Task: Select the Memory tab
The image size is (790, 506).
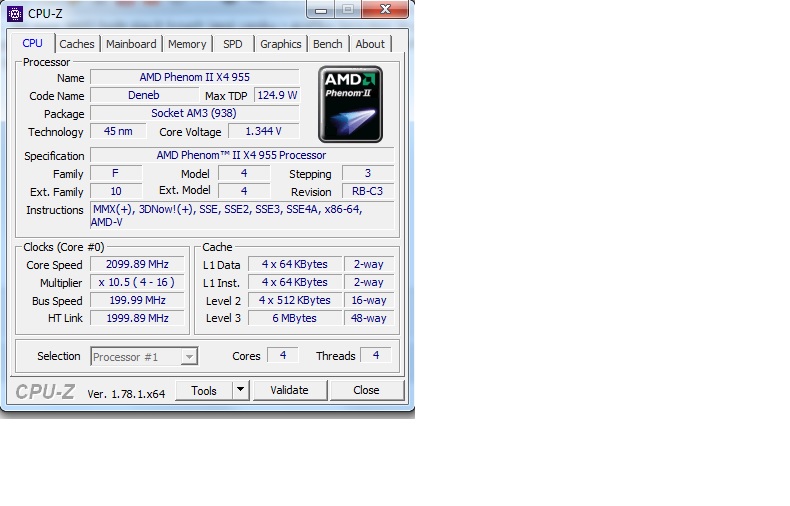Action: tap(187, 44)
